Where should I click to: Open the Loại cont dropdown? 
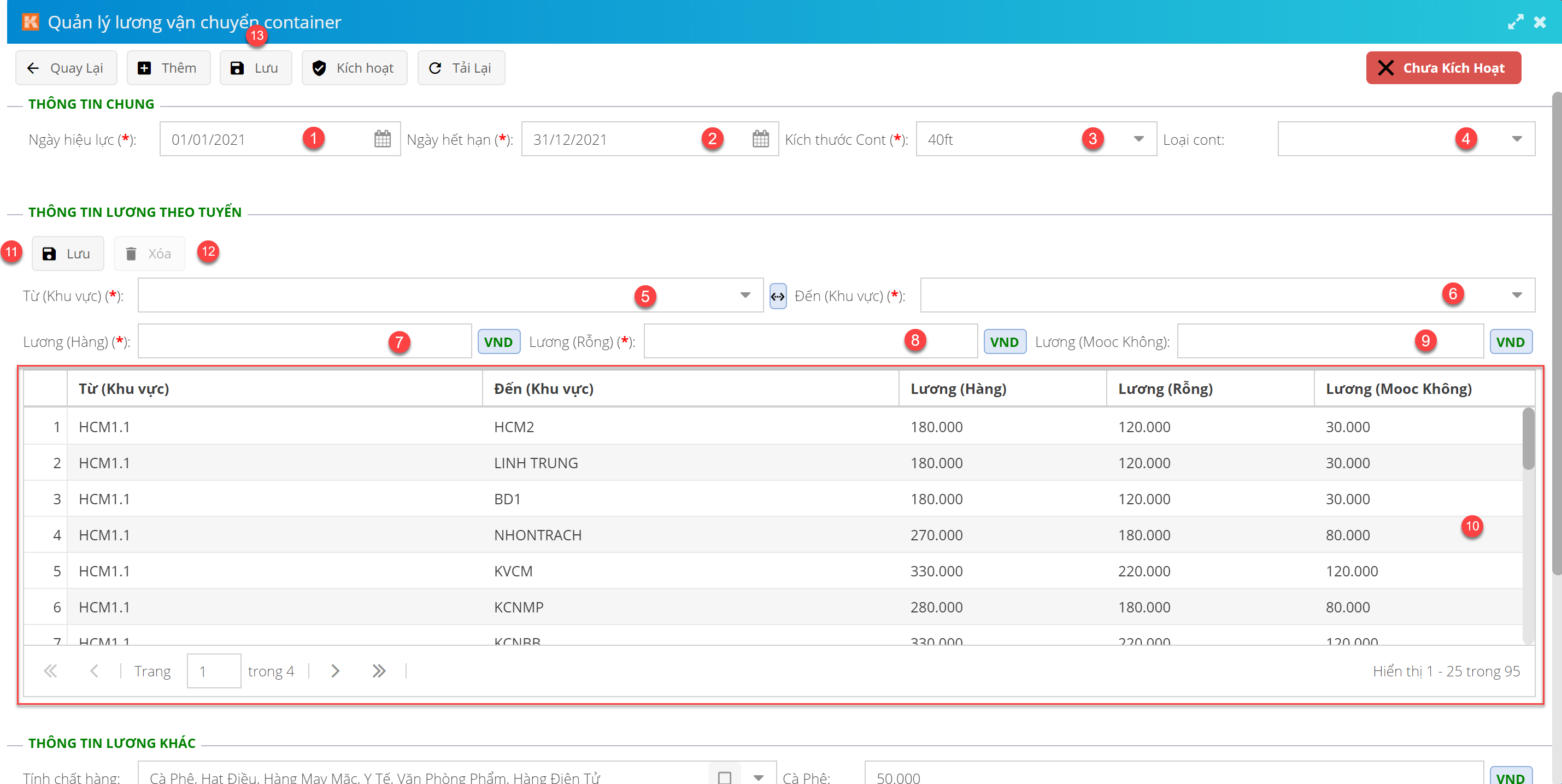pyautogui.click(x=1516, y=139)
